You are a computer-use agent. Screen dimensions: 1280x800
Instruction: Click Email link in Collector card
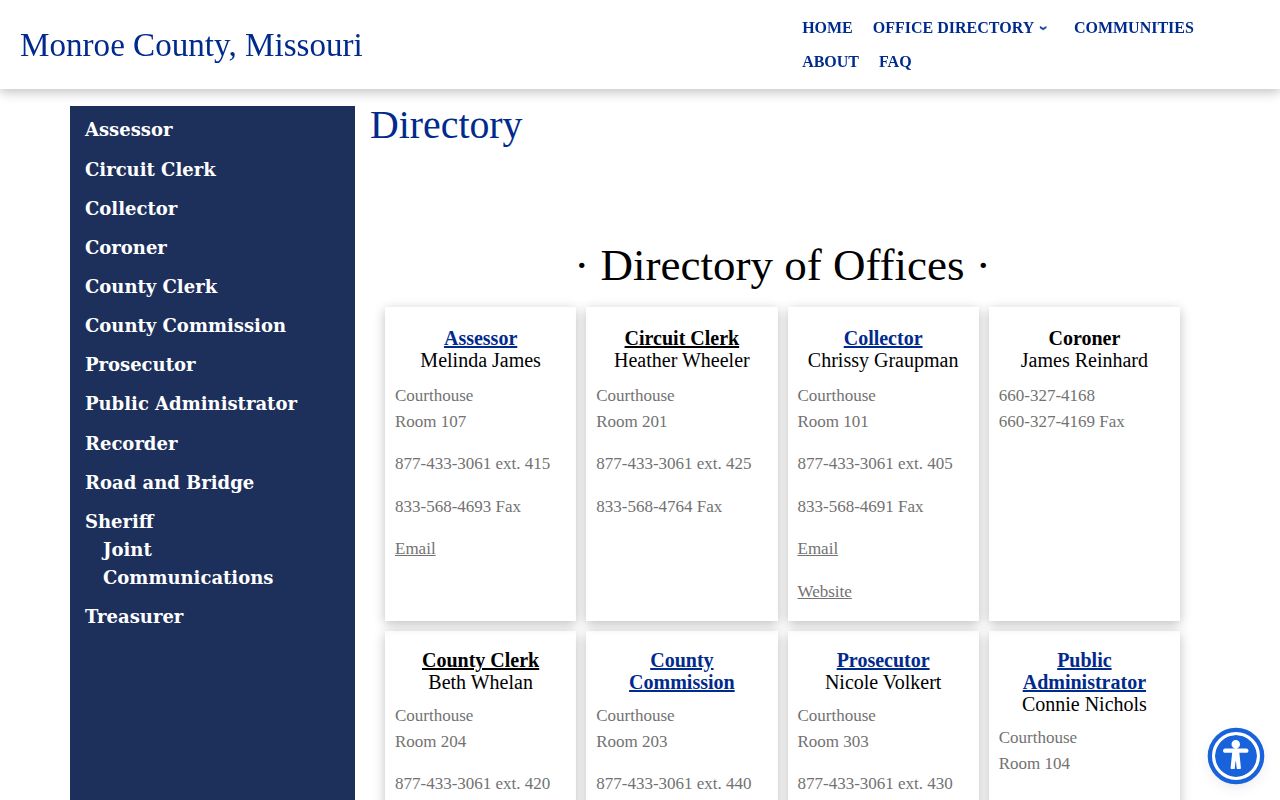tap(817, 548)
